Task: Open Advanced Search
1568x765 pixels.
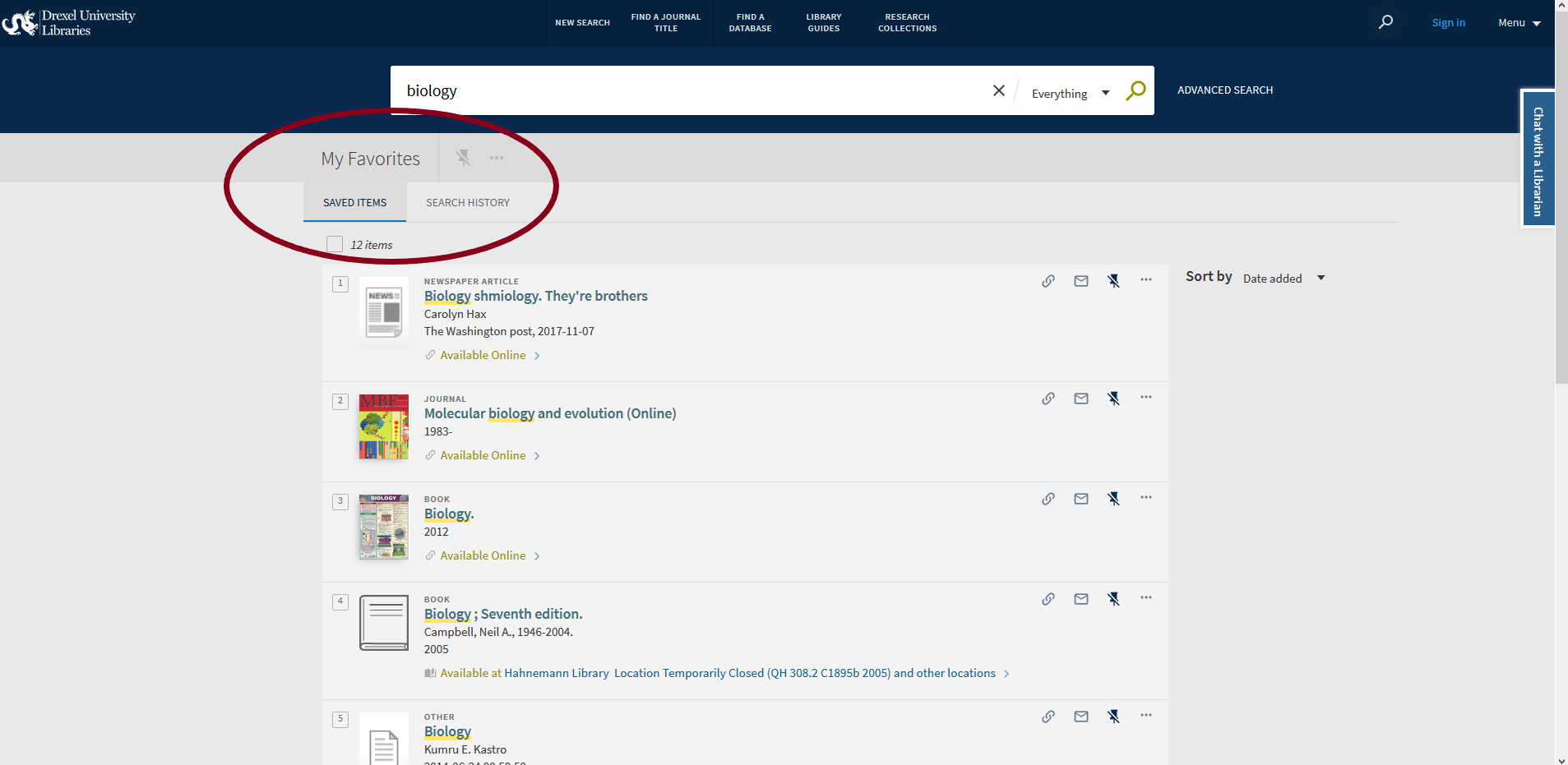Action: pos(1224,90)
